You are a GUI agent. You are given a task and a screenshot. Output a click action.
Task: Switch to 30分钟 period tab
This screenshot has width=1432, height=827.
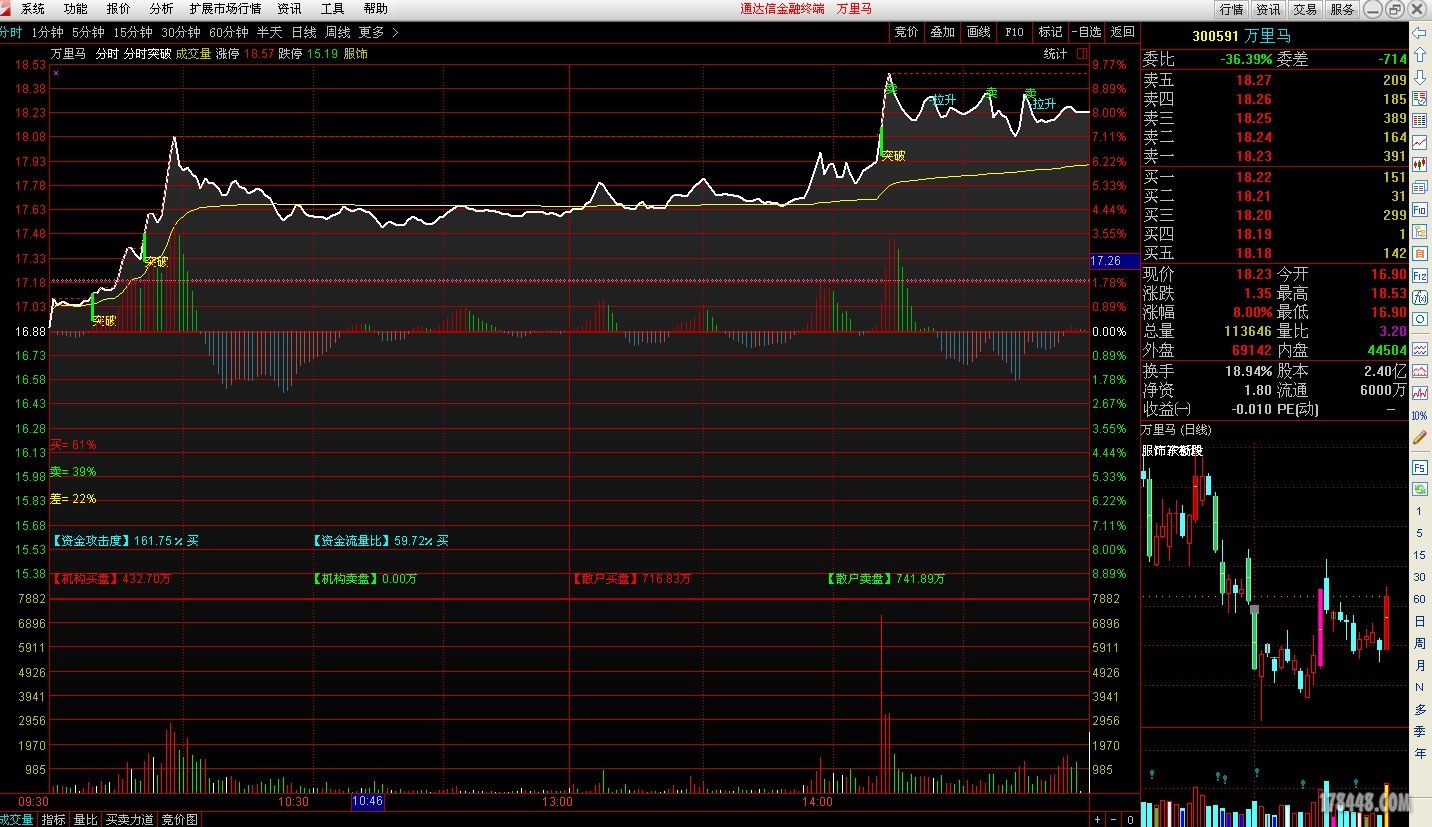click(x=180, y=32)
